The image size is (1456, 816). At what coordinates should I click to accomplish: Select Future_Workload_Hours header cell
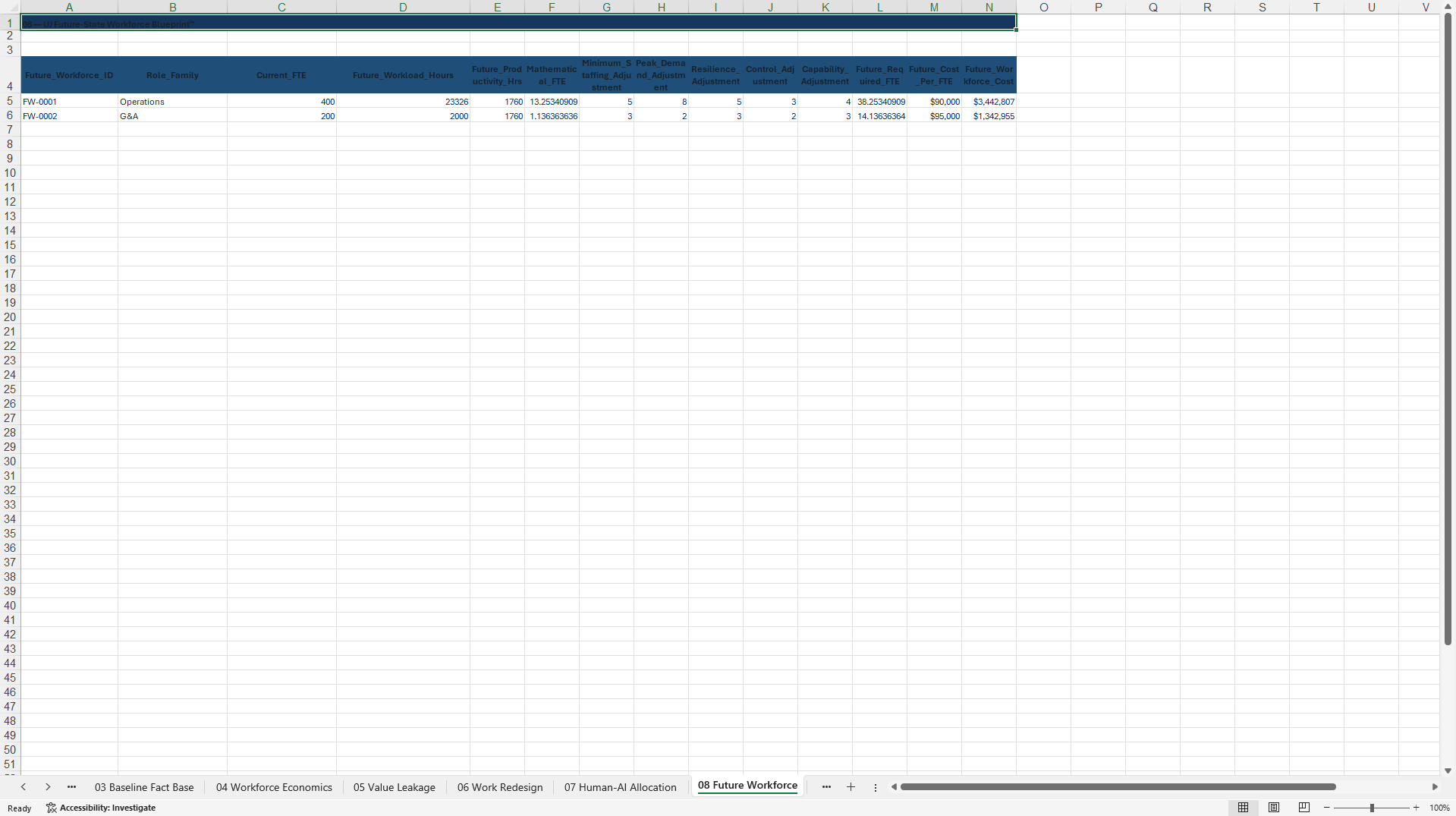(x=403, y=75)
